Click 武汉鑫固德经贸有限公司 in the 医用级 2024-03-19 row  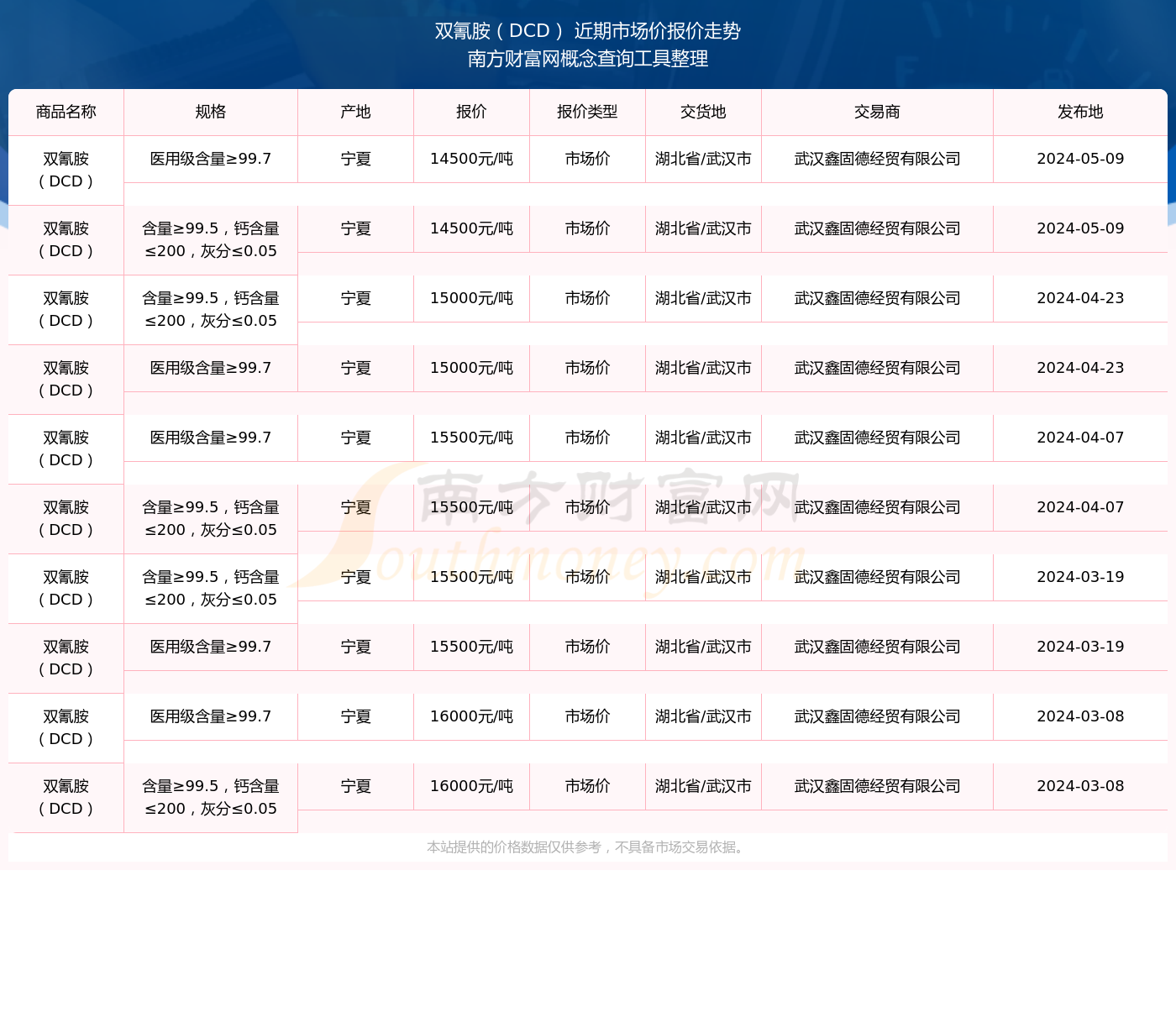(877, 647)
